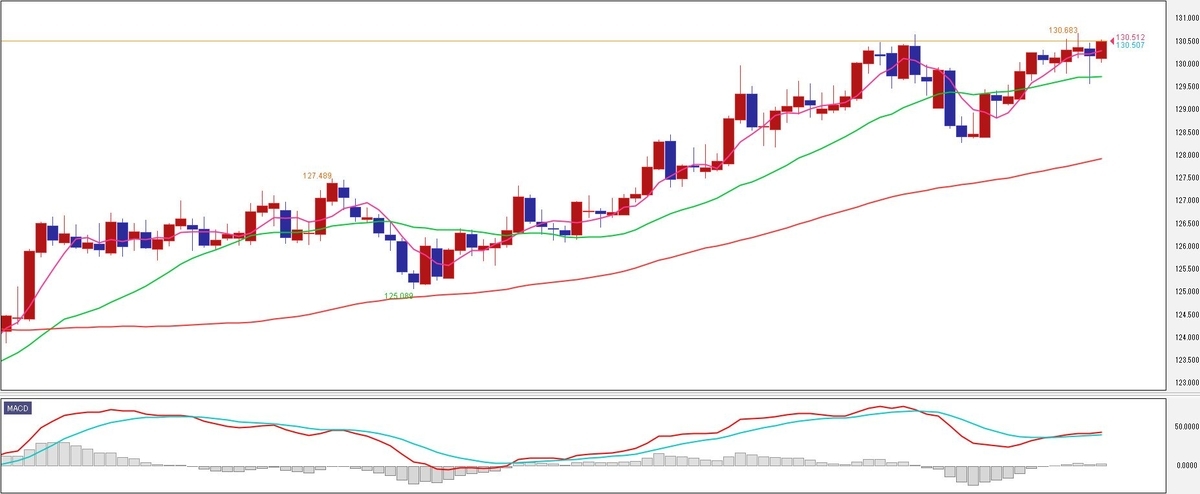Click 126.000 on the price axis
The image size is (1200, 494).
click(1186, 247)
